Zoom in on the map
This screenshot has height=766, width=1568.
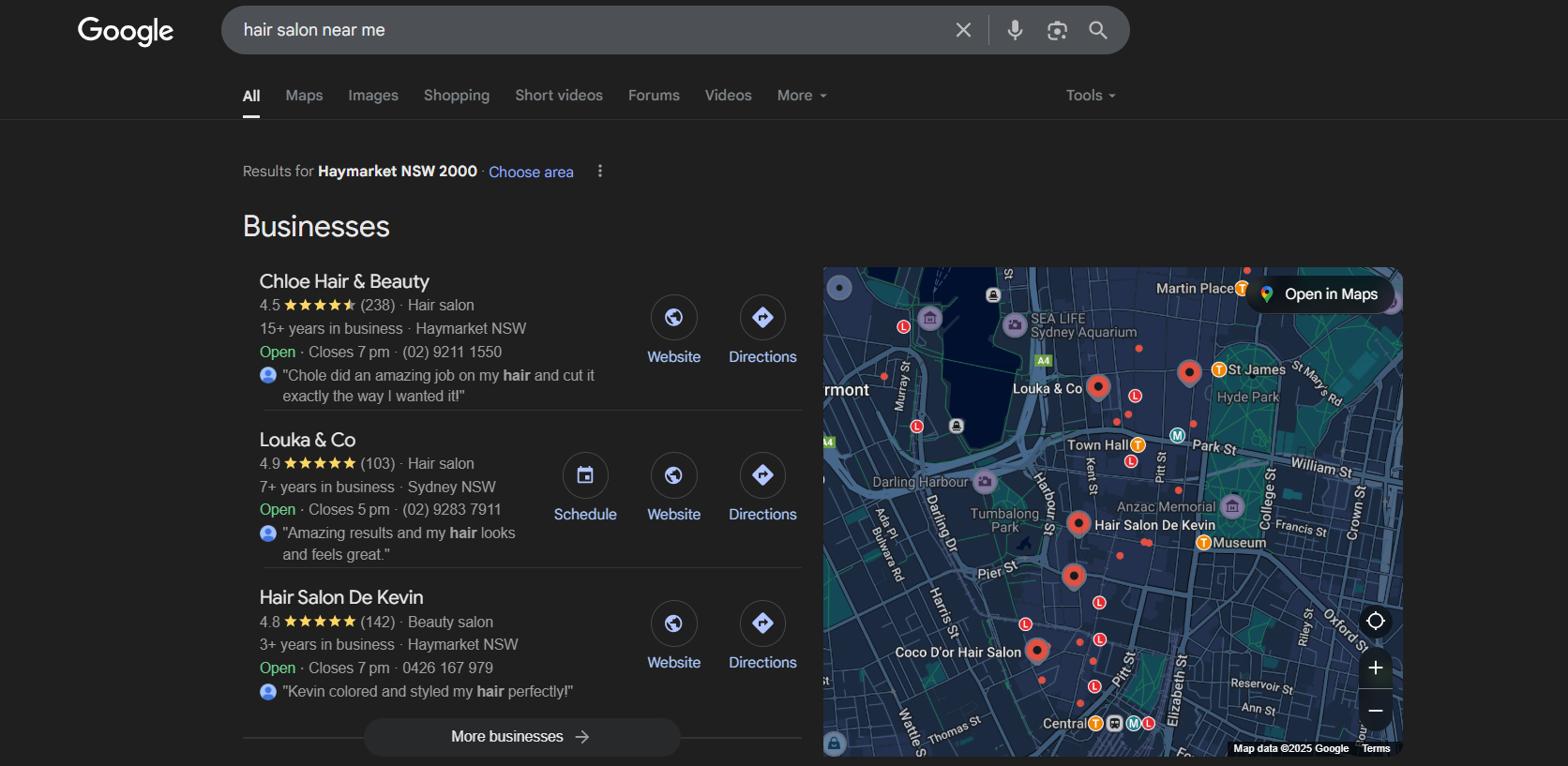1375,668
